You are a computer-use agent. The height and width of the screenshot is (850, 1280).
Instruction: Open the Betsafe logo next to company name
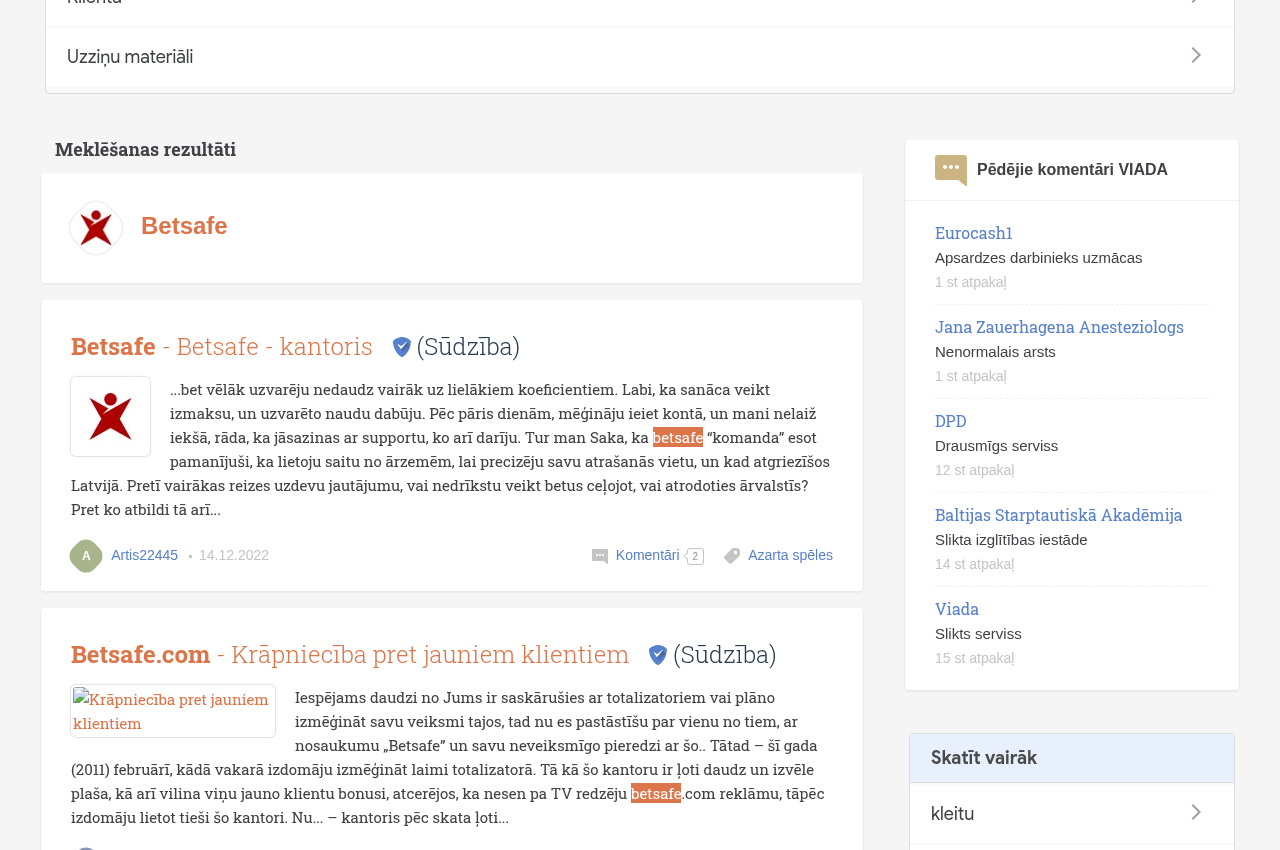pos(96,228)
